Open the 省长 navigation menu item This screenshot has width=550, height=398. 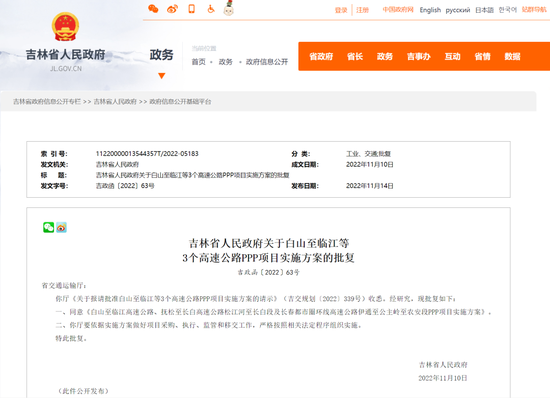pos(355,56)
